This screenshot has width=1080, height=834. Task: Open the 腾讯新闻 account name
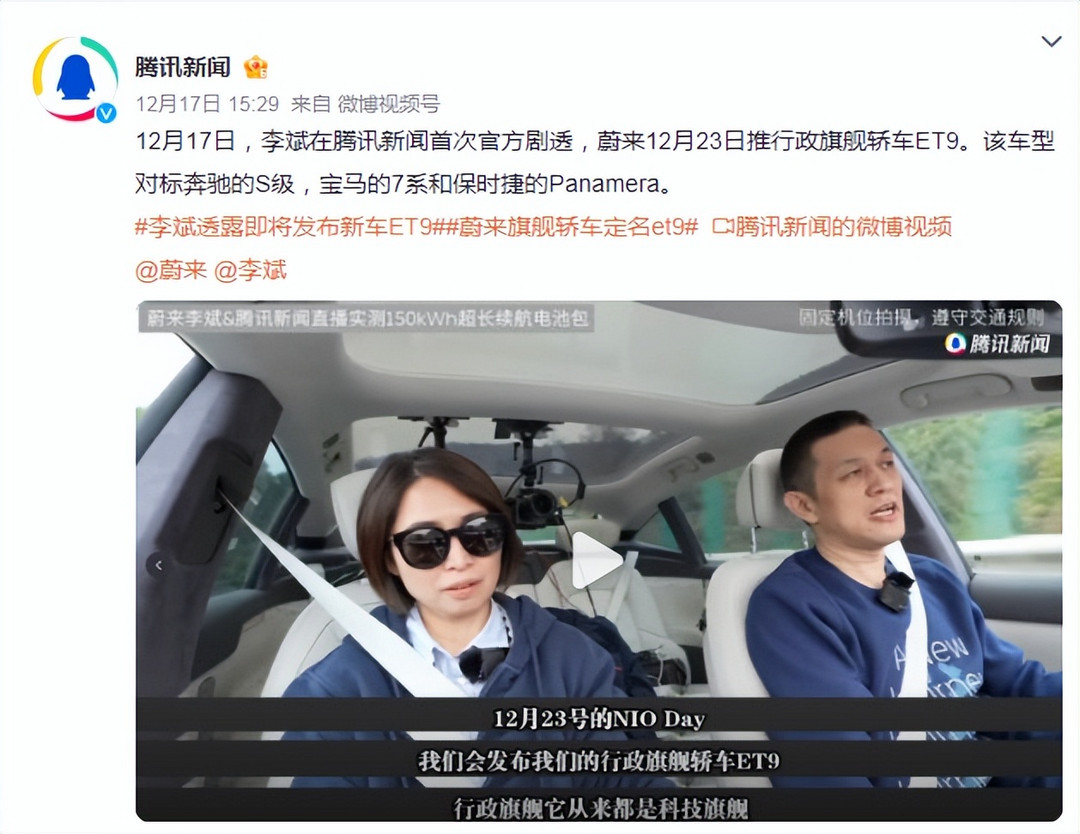[x=183, y=67]
